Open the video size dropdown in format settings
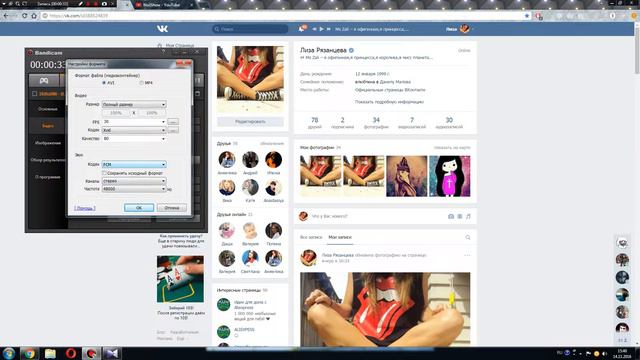Image resolution: width=640 pixels, height=360 pixels. tap(134, 104)
